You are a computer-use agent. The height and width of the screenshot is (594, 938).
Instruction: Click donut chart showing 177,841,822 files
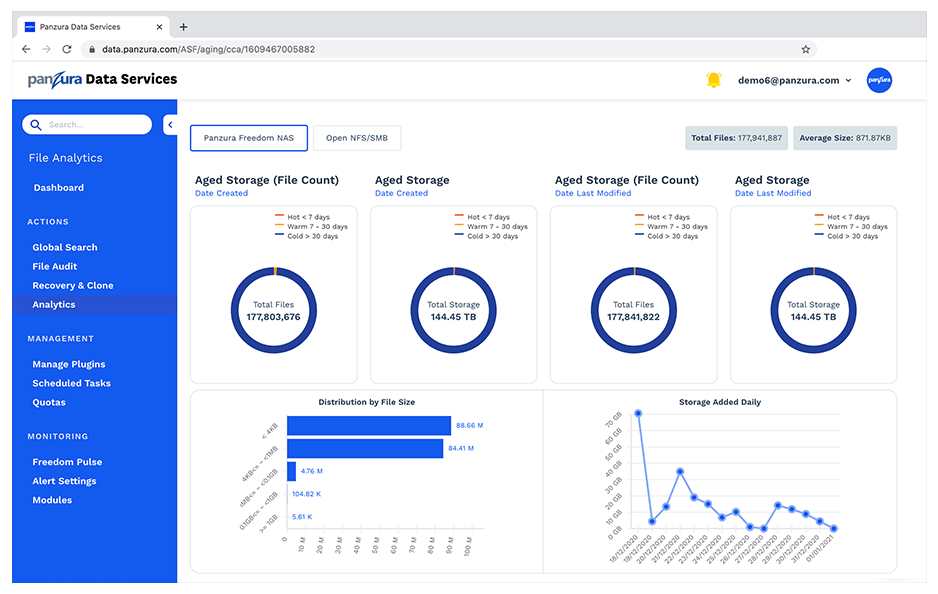(634, 310)
